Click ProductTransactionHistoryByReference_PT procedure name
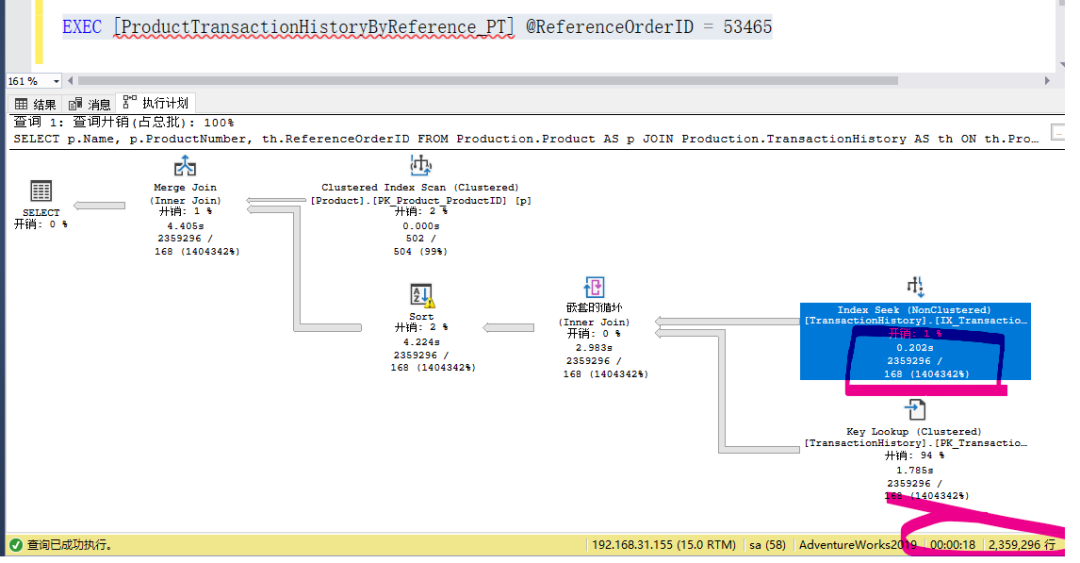The width and height of the screenshot is (1080, 563). 313,27
